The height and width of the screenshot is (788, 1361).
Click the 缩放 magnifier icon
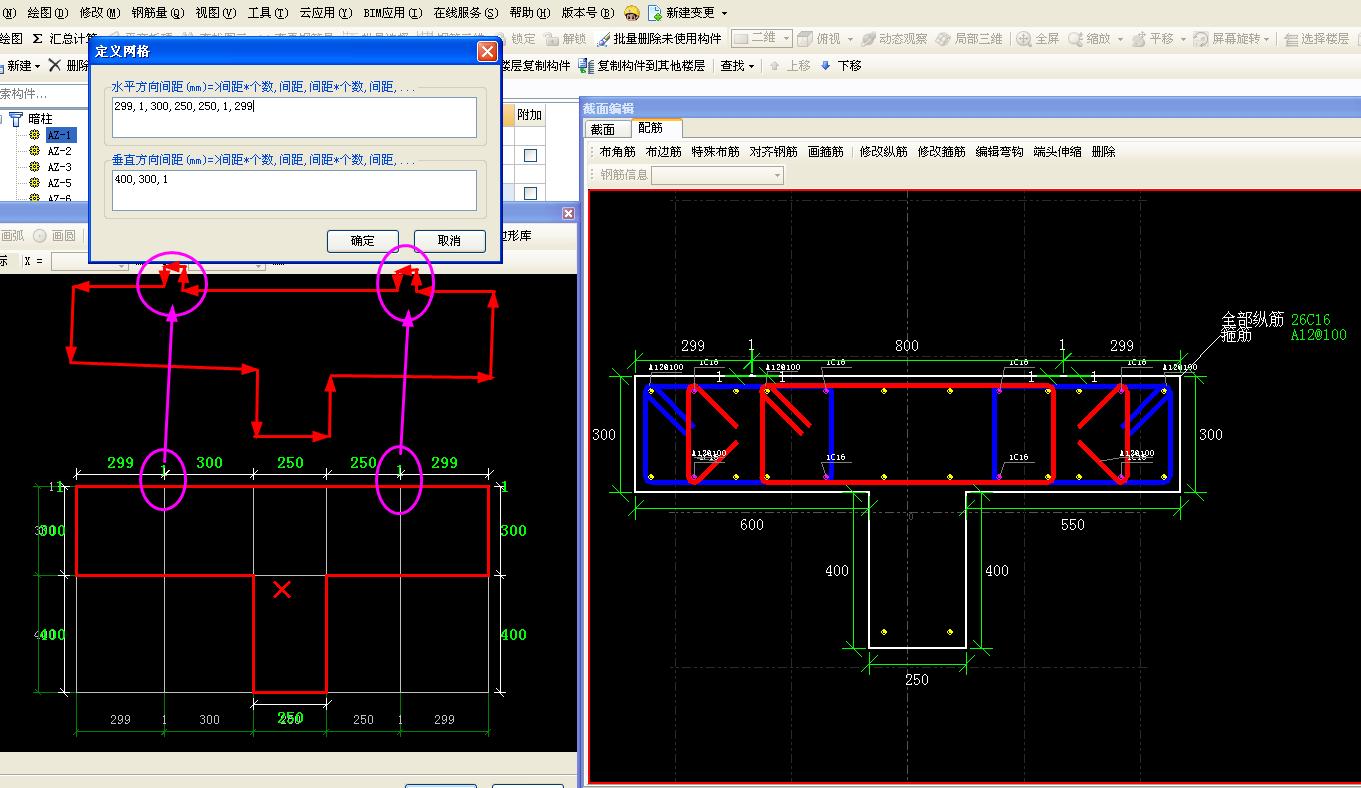(1076, 39)
